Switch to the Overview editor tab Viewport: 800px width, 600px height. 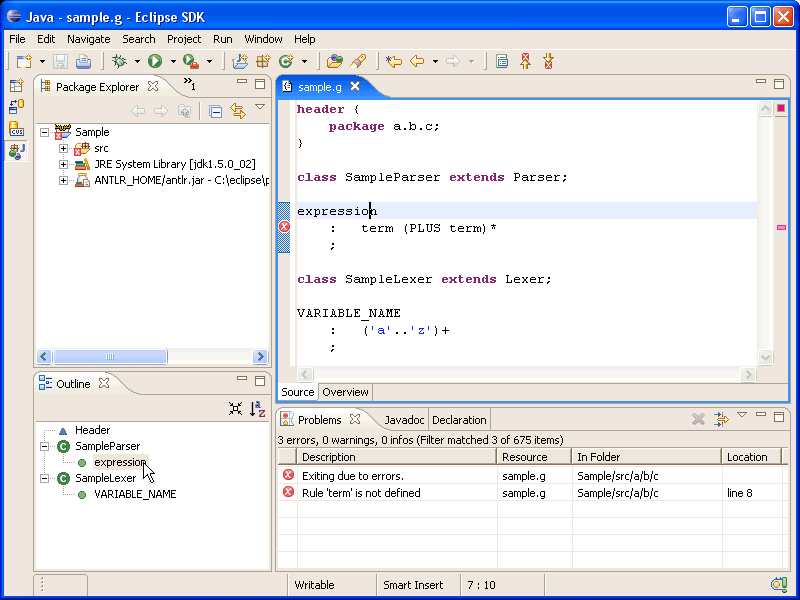tap(345, 392)
